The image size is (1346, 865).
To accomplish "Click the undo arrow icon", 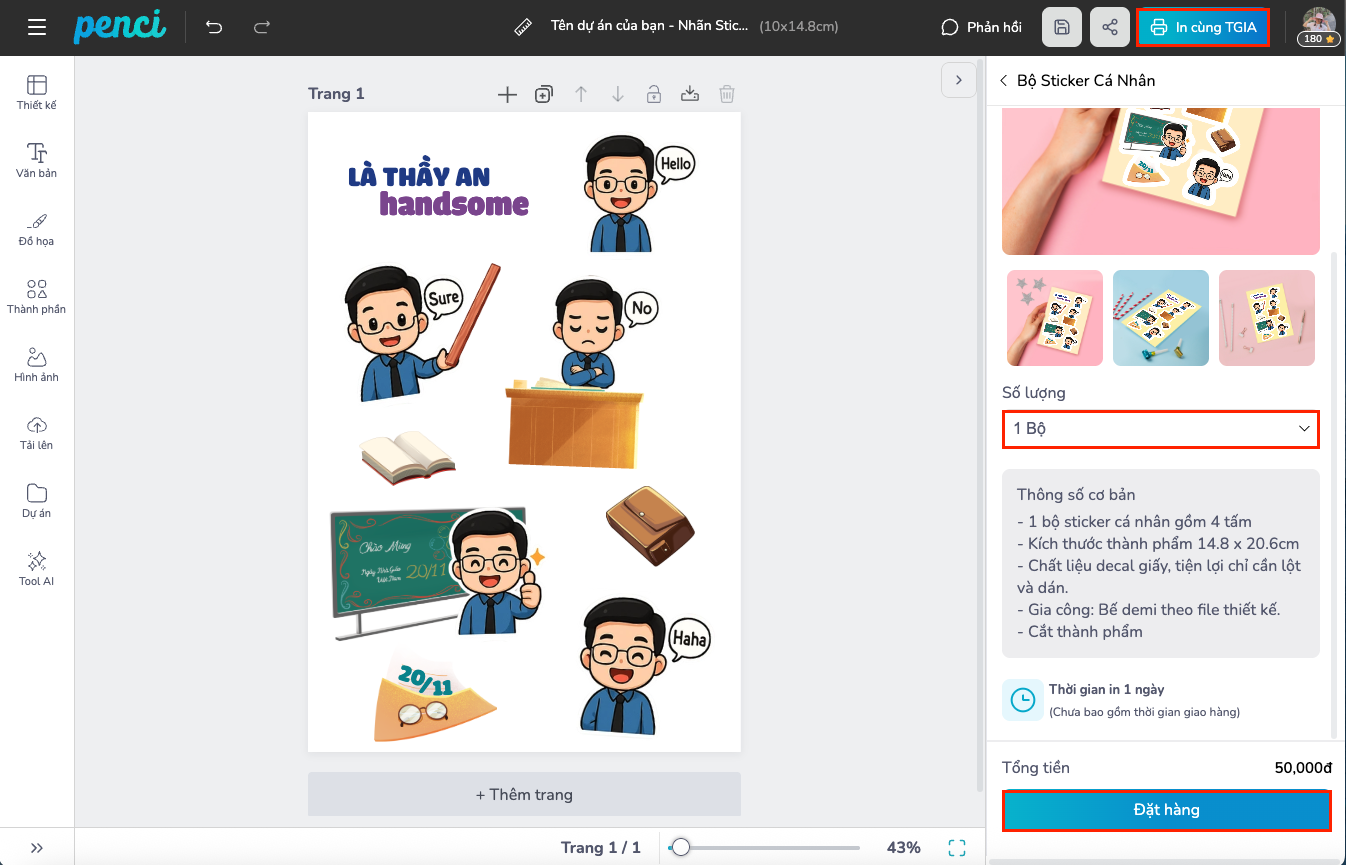I will (x=214, y=27).
